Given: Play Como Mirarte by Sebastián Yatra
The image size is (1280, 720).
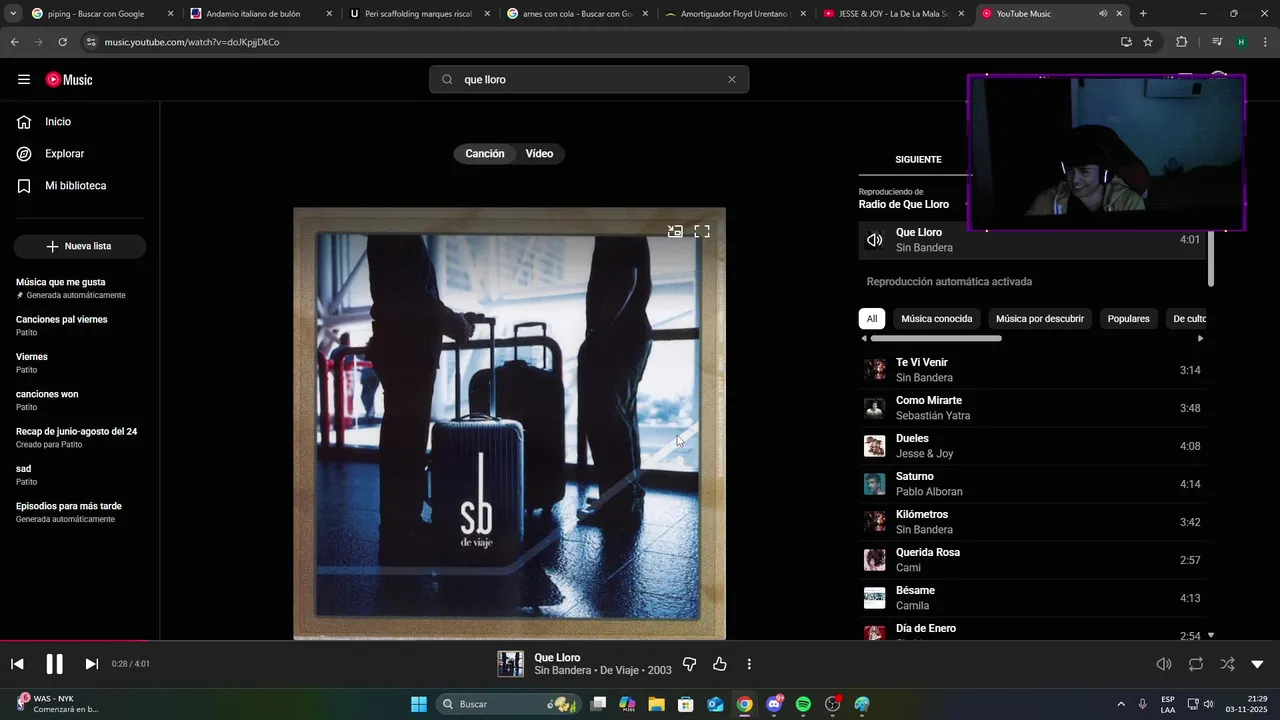Looking at the screenshot, I should 1032,408.
